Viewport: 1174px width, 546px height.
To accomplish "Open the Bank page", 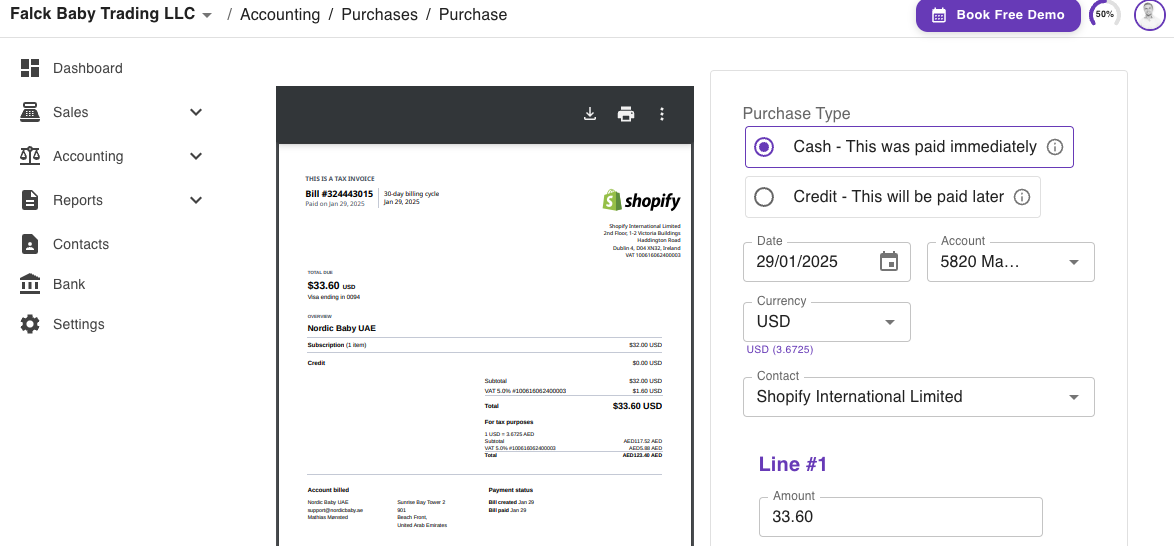I will click(x=69, y=284).
